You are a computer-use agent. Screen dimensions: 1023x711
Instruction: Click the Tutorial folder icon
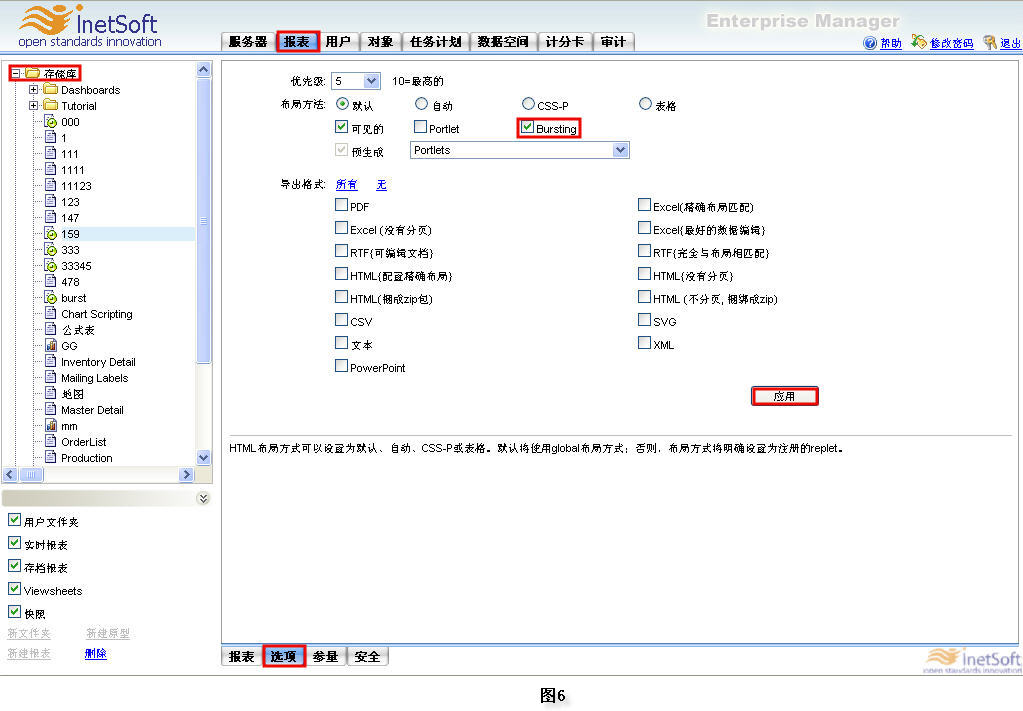tap(51, 105)
